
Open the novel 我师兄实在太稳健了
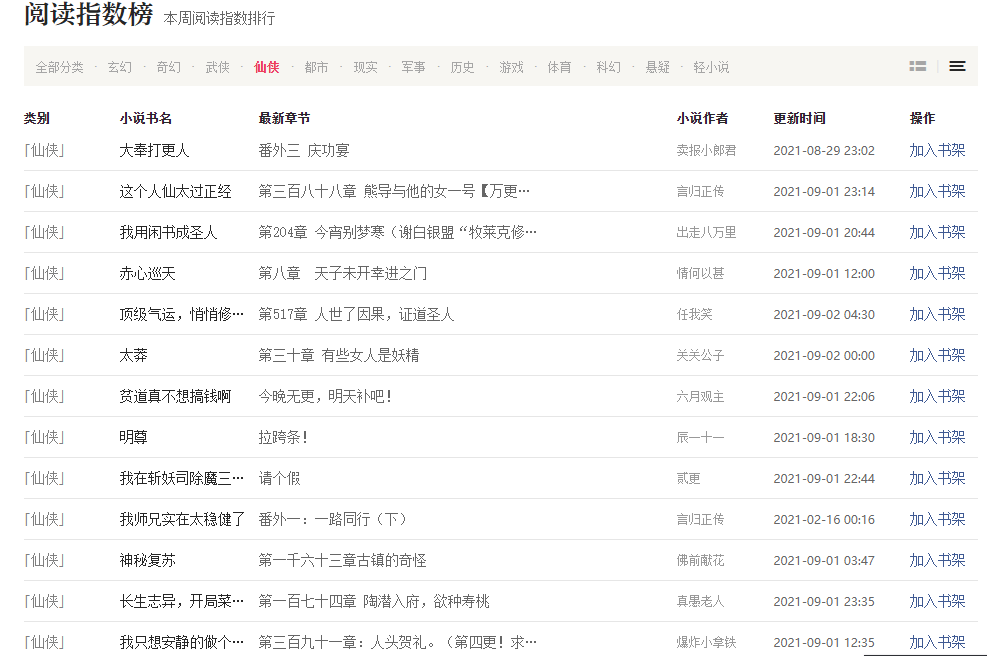(181, 519)
